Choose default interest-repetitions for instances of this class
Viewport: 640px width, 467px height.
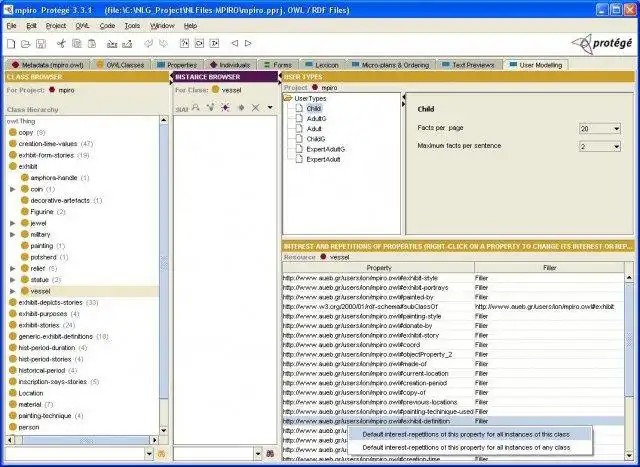(x=466, y=434)
